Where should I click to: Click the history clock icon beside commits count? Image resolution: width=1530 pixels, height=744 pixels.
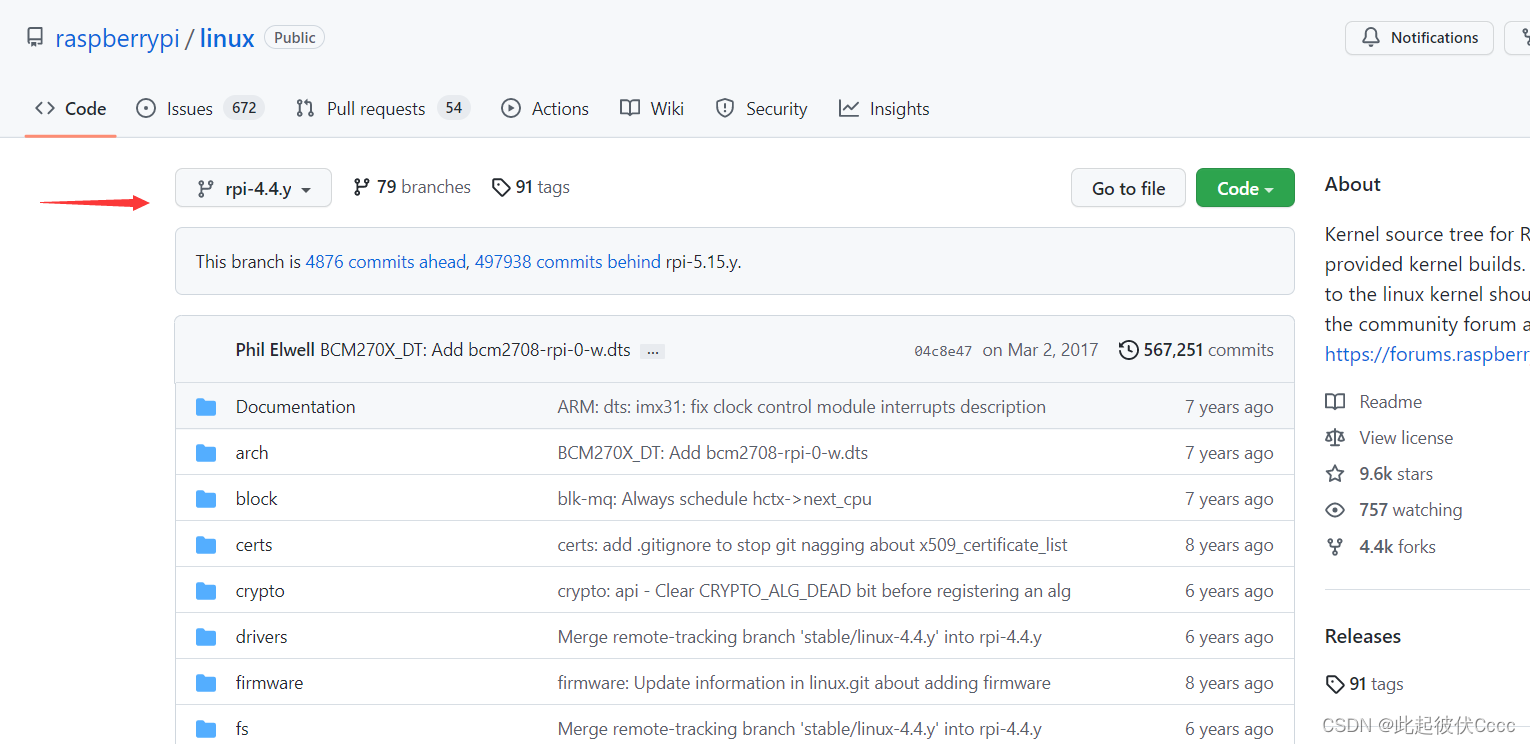pyautogui.click(x=1128, y=350)
